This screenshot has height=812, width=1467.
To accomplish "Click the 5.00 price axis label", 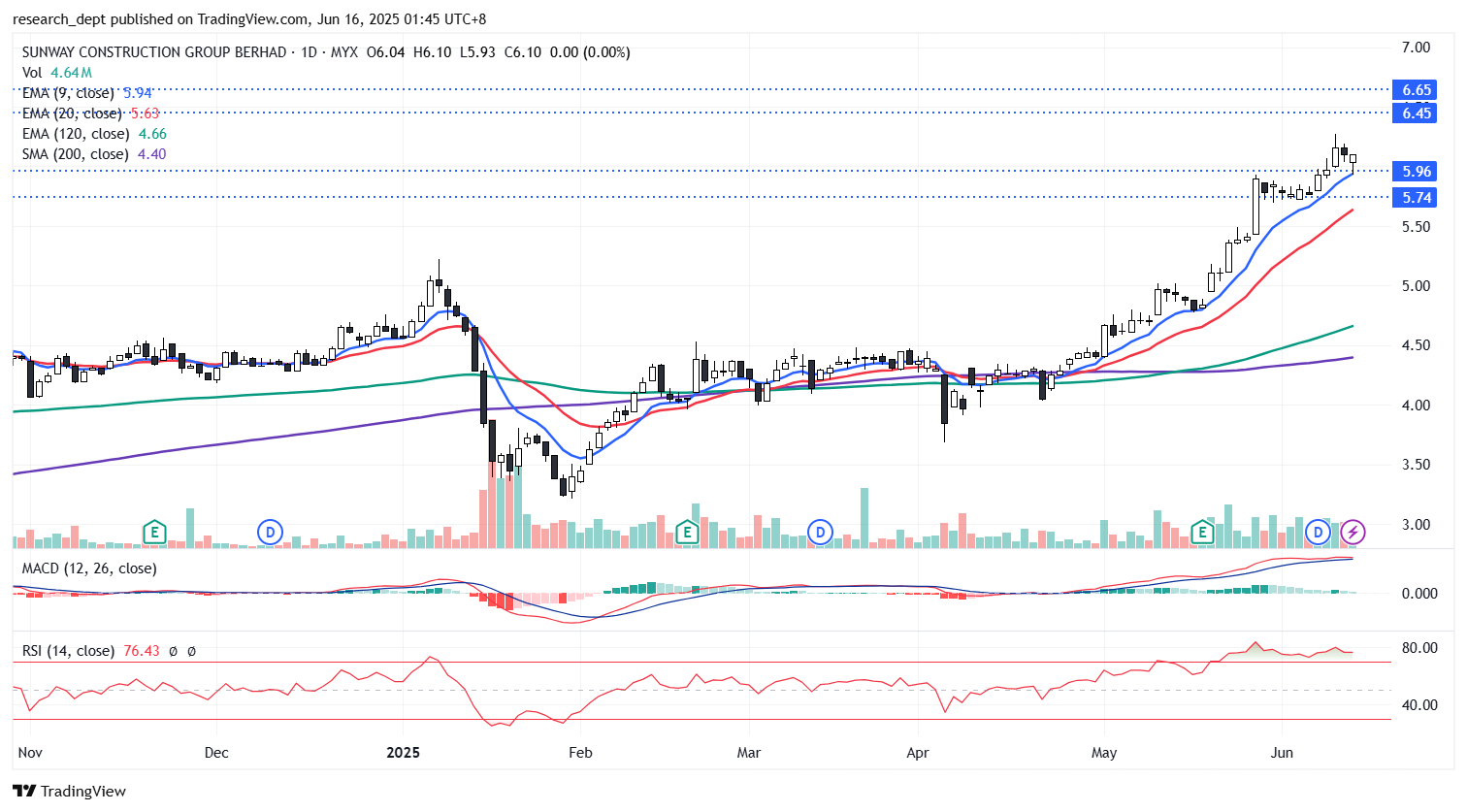I will click(1417, 286).
